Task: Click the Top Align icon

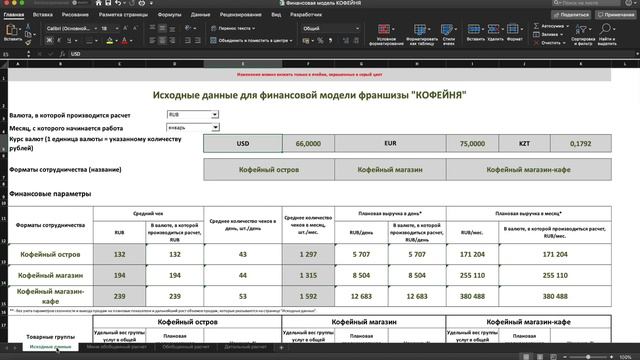Action: coord(152,28)
